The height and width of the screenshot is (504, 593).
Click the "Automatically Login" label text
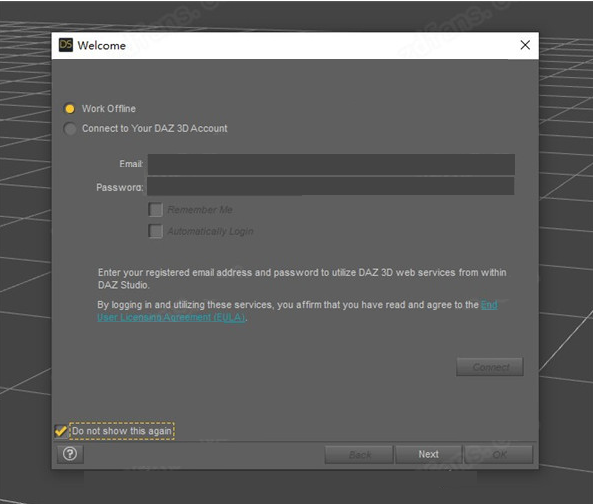tap(210, 231)
